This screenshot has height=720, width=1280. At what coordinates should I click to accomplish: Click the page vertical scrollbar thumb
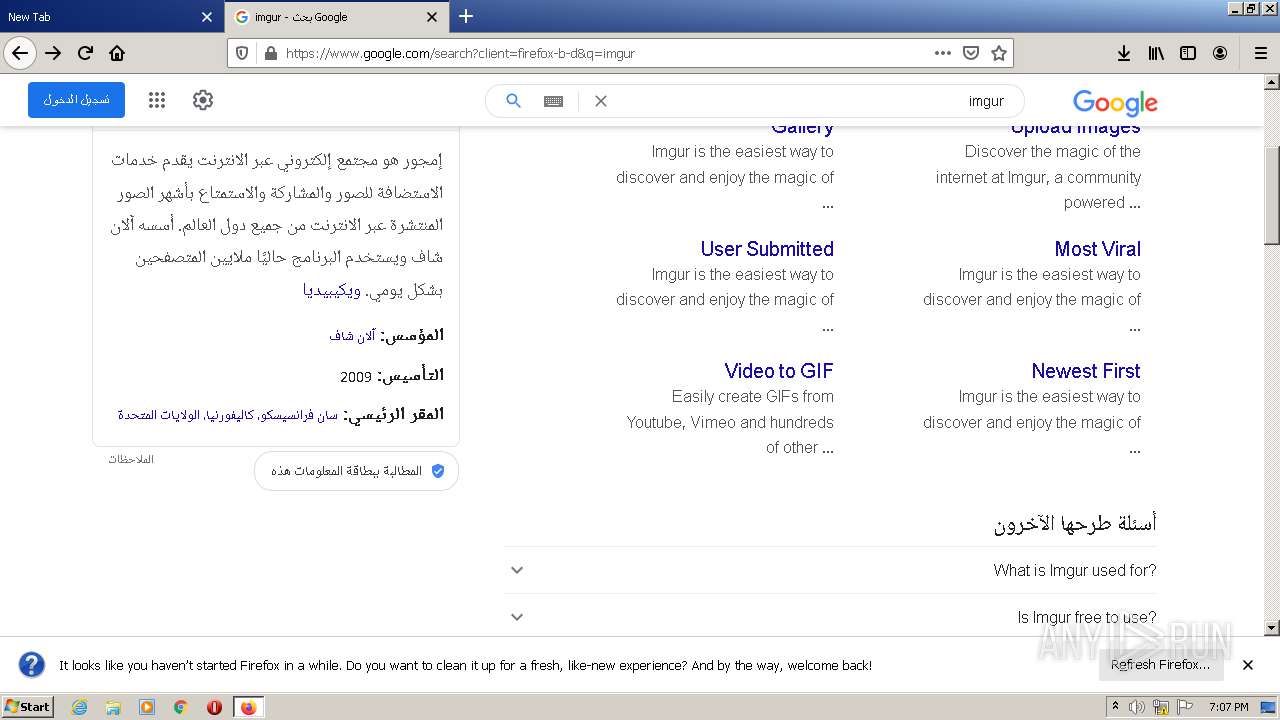(1272, 195)
